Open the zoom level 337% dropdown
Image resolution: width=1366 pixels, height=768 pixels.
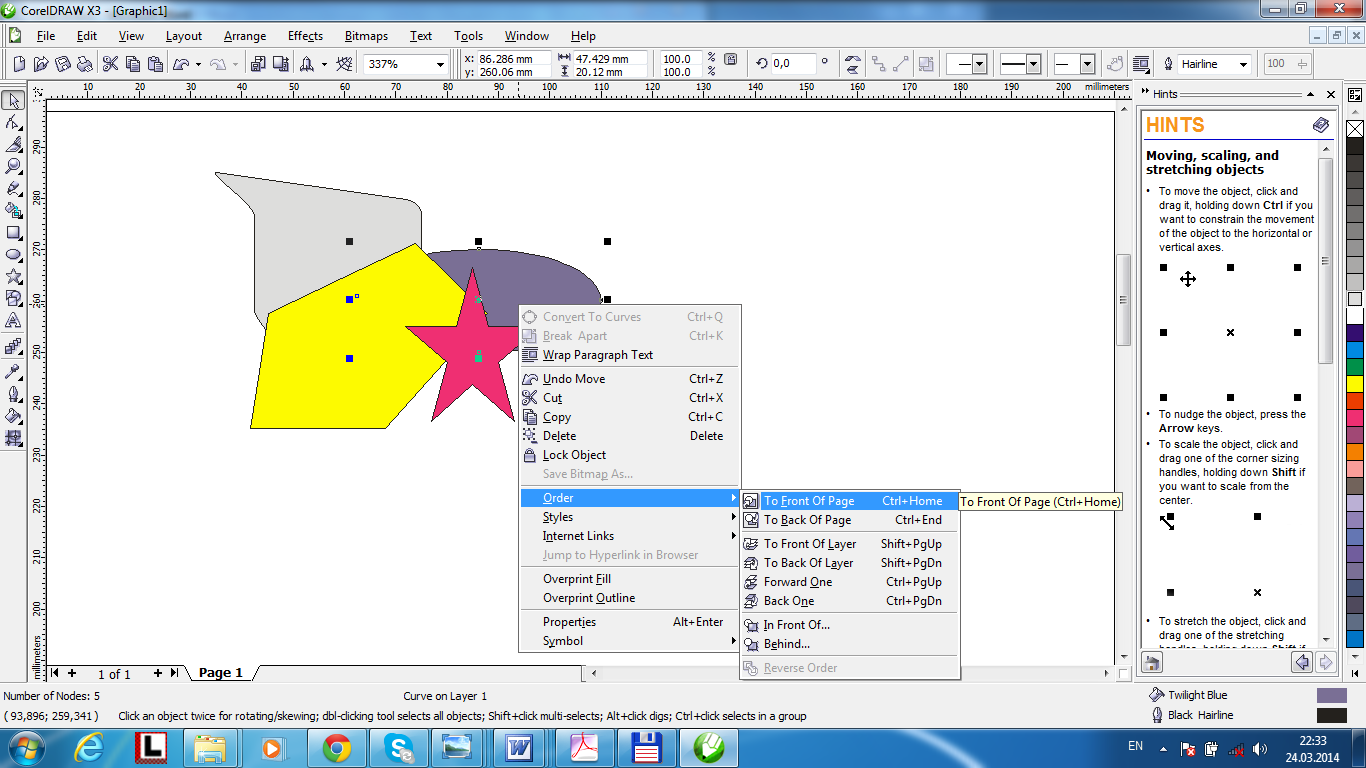(x=439, y=64)
